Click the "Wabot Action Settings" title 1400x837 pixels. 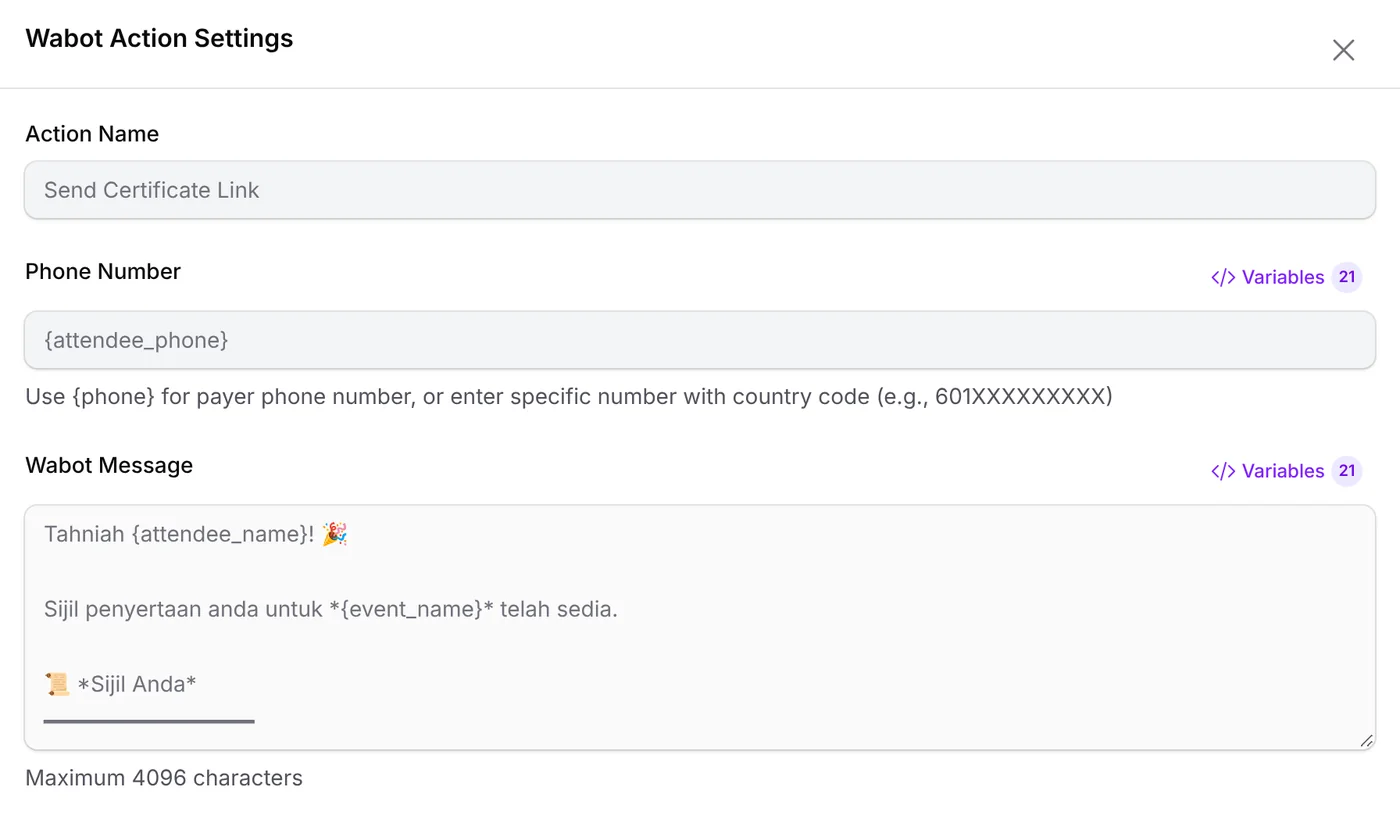[x=159, y=38]
